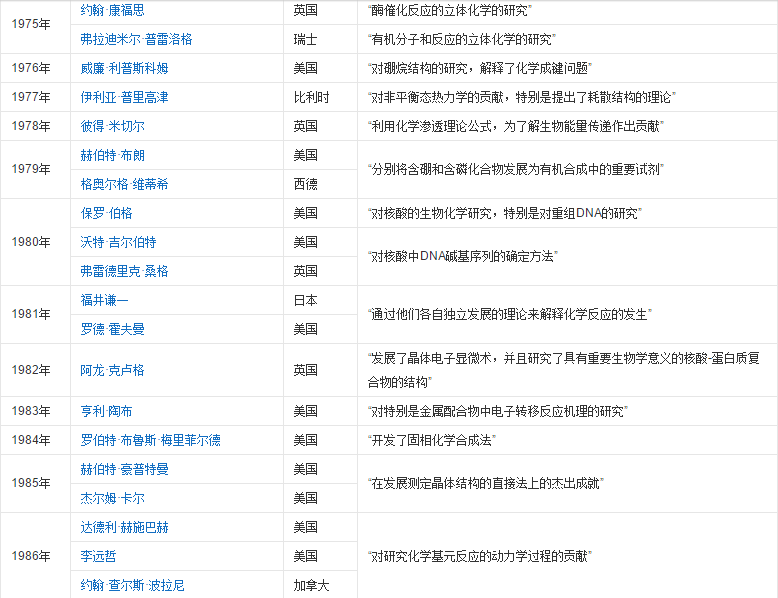The width and height of the screenshot is (778, 598).
Task: Follow the 赫伯特·豪普特曼 link
Action: pyautogui.click(x=124, y=469)
